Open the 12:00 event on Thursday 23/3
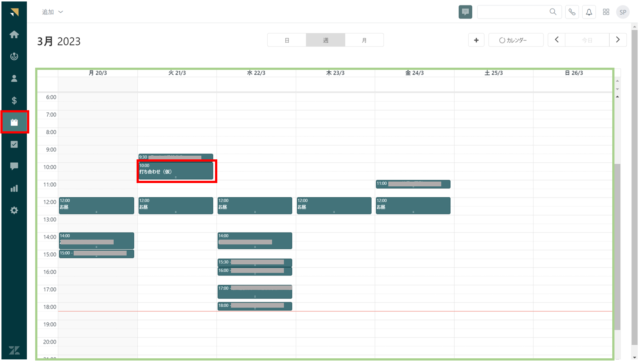640x362 pixels. click(334, 205)
